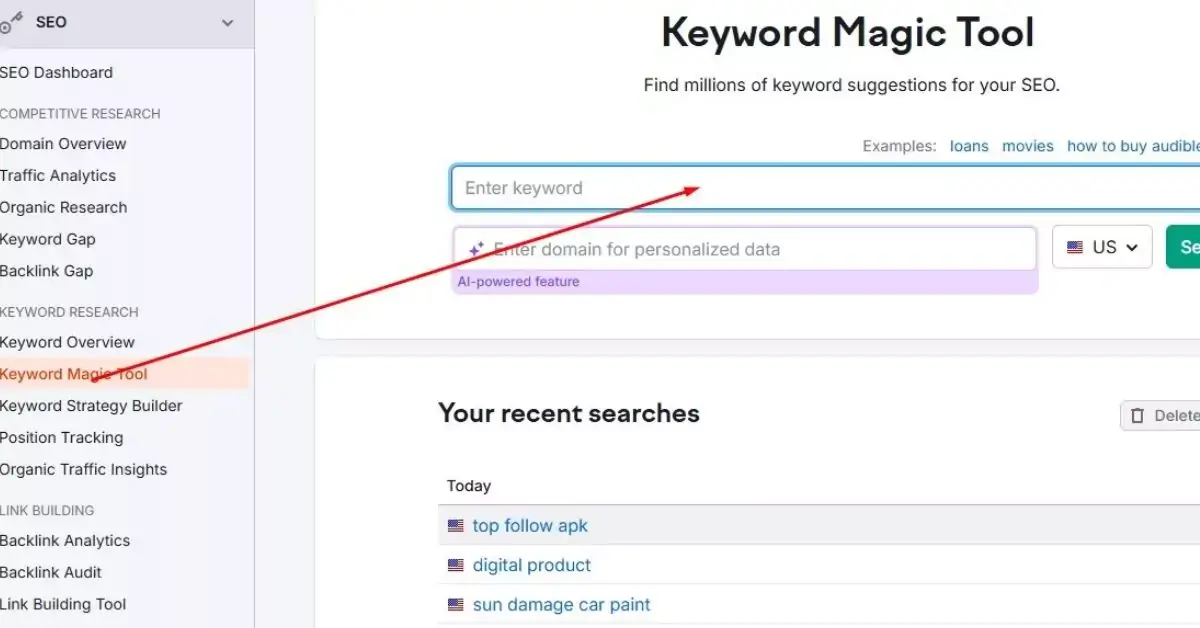
Task: Open Keyword Magic Tool in sidebar
Action: (74, 374)
